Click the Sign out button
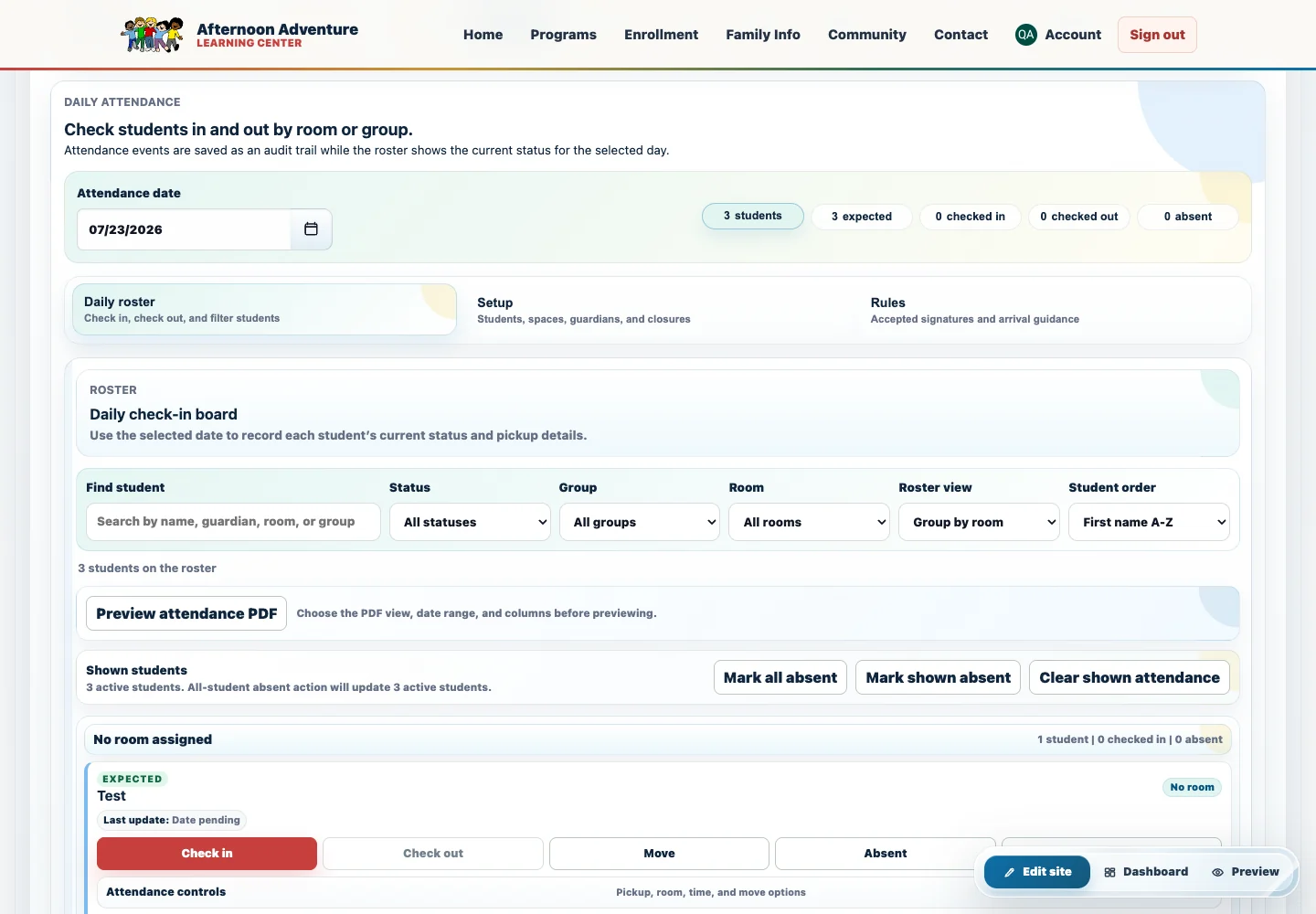 pyautogui.click(x=1157, y=35)
